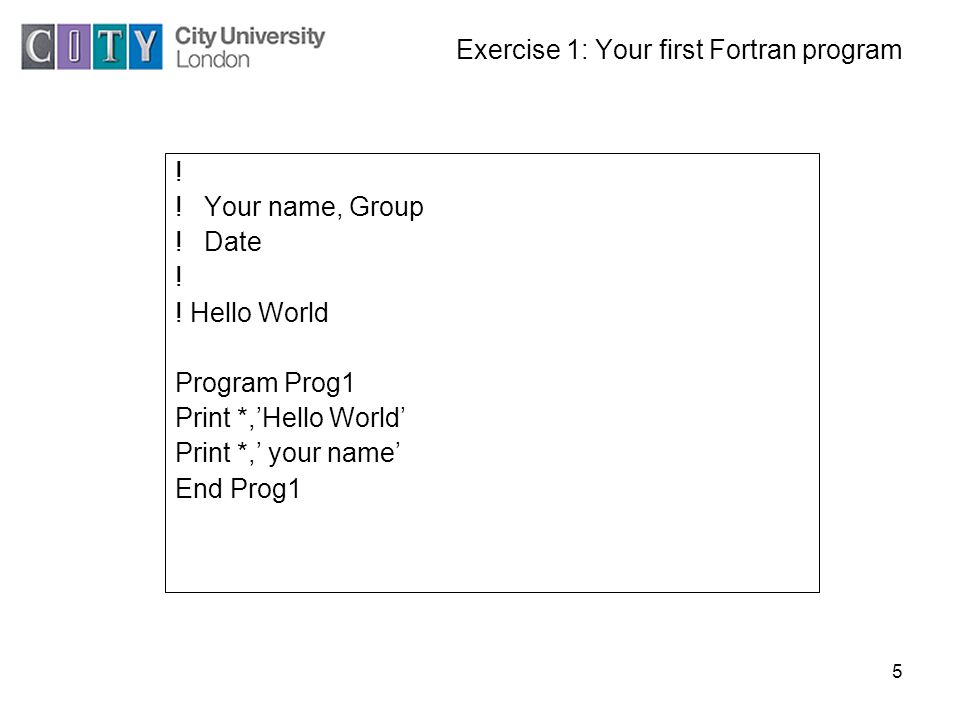Click the 'End Prog1' line
The width and height of the screenshot is (960, 720).
(x=238, y=489)
